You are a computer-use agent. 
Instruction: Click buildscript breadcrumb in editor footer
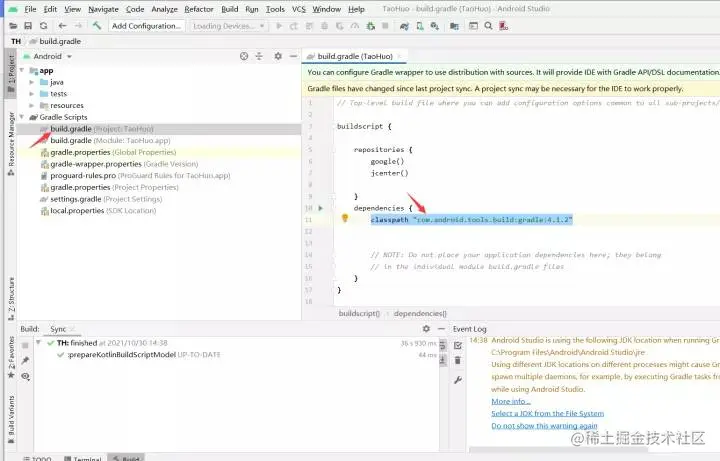pos(359,313)
